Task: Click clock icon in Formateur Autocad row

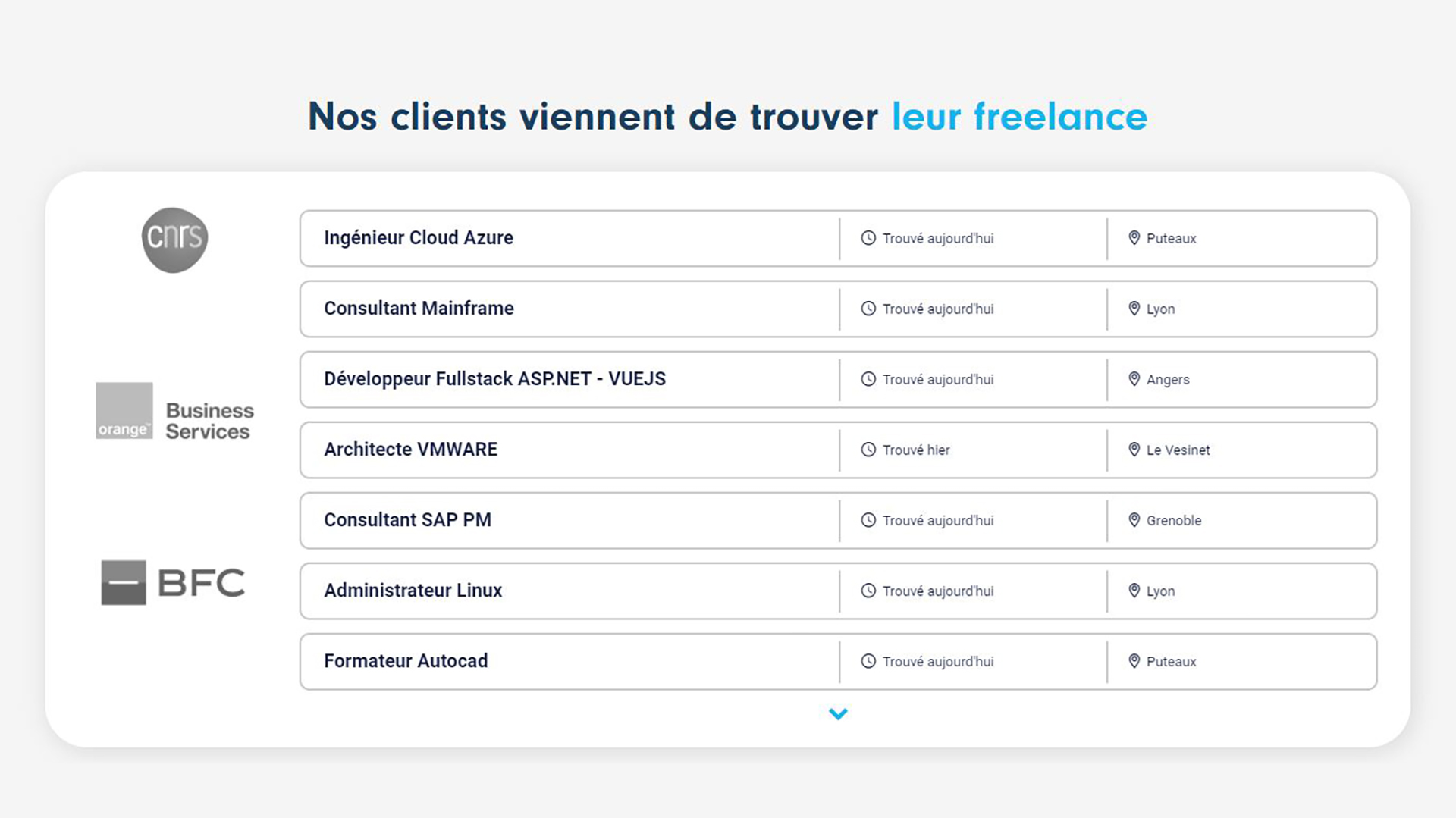Action: [868, 661]
